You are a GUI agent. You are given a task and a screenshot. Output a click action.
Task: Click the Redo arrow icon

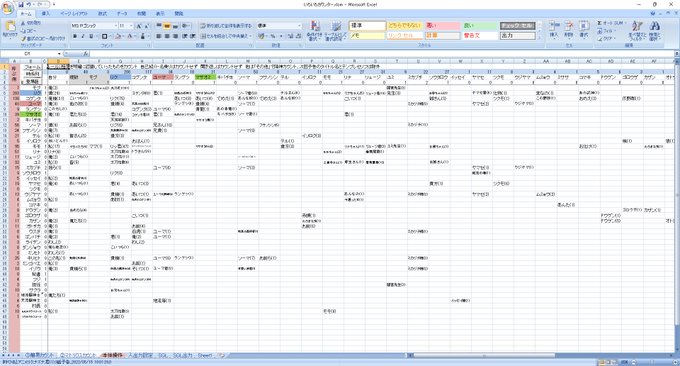[x=40, y=4]
